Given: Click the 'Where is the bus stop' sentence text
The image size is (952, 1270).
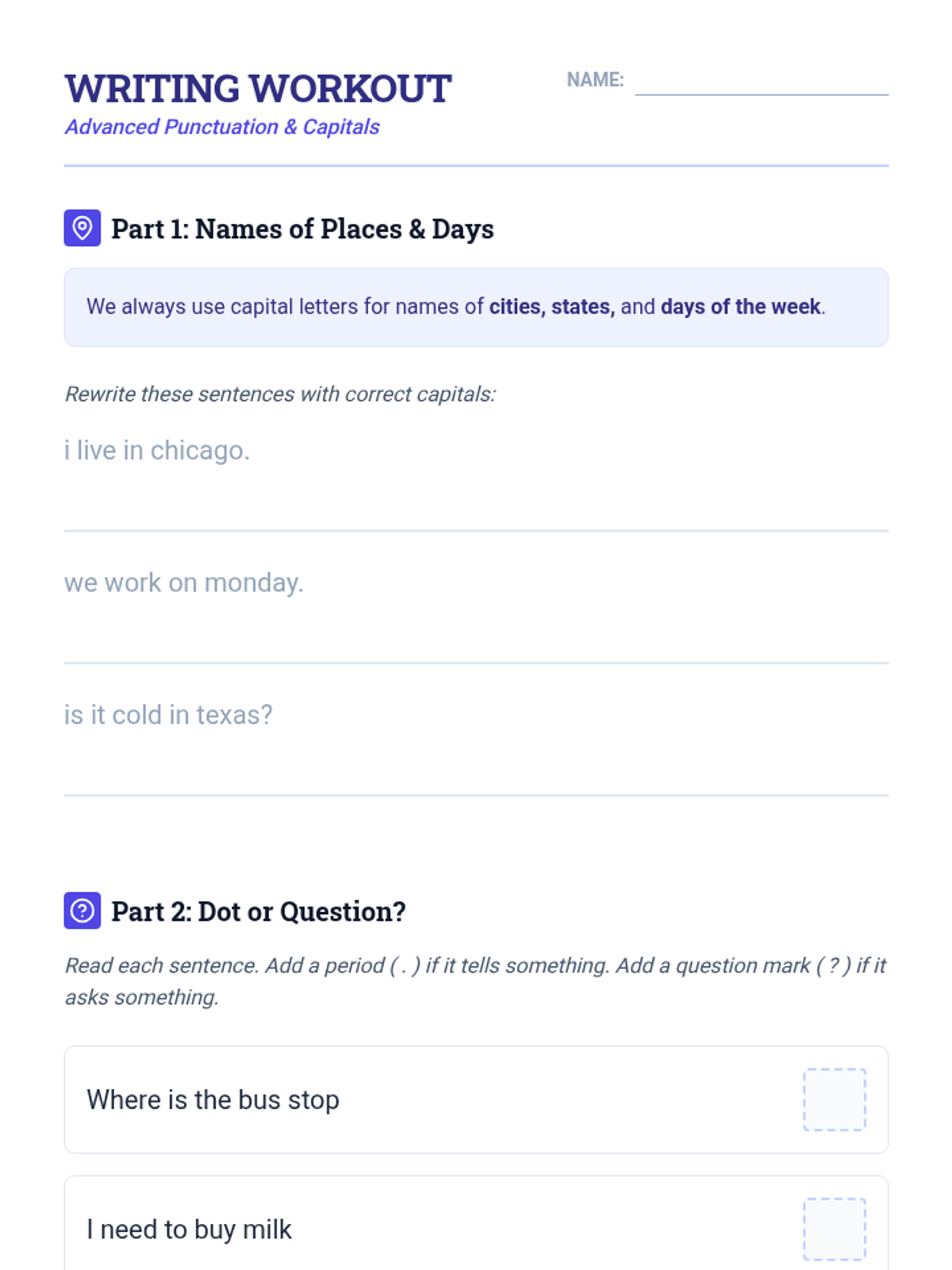Looking at the screenshot, I should (x=213, y=1099).
